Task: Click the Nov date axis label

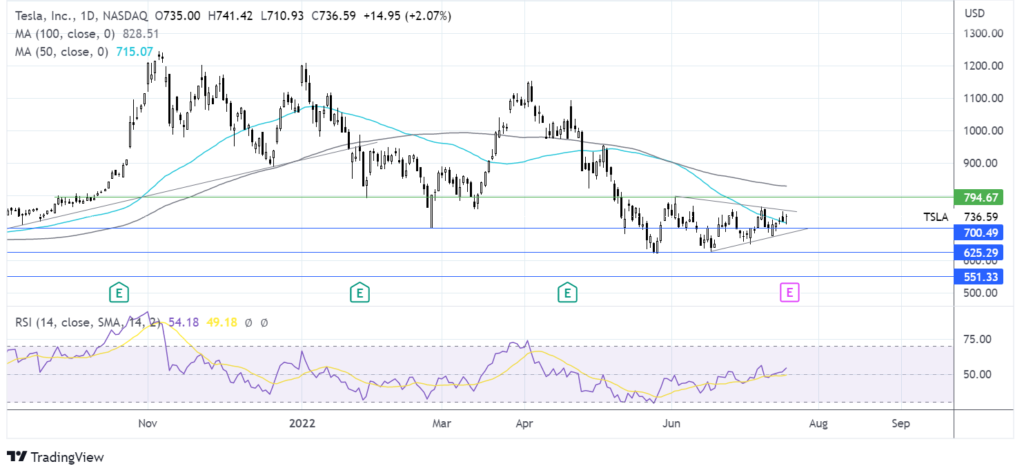Action: 148,423
